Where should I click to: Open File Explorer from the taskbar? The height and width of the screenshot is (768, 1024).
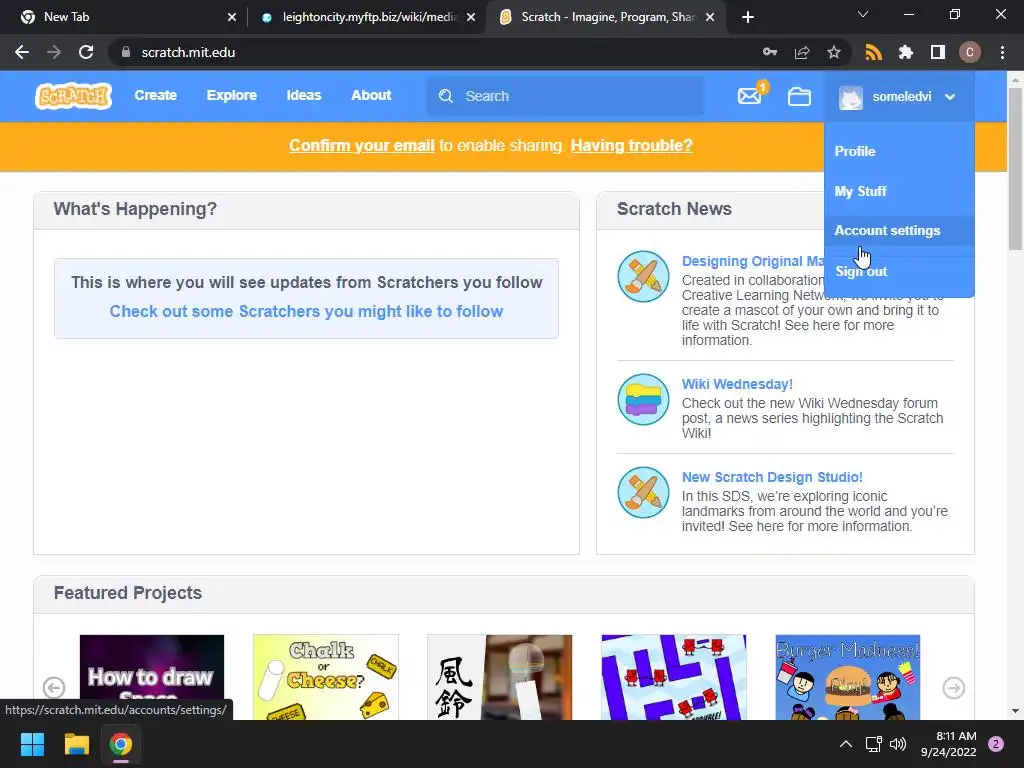76,744
